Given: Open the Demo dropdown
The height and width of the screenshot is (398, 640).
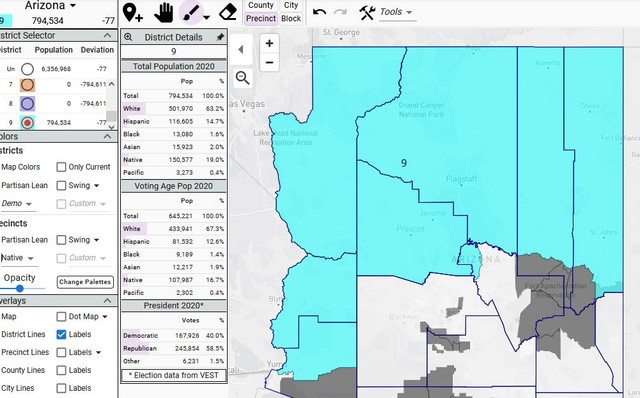Looking at the screenshot, I should click(17, 203).
